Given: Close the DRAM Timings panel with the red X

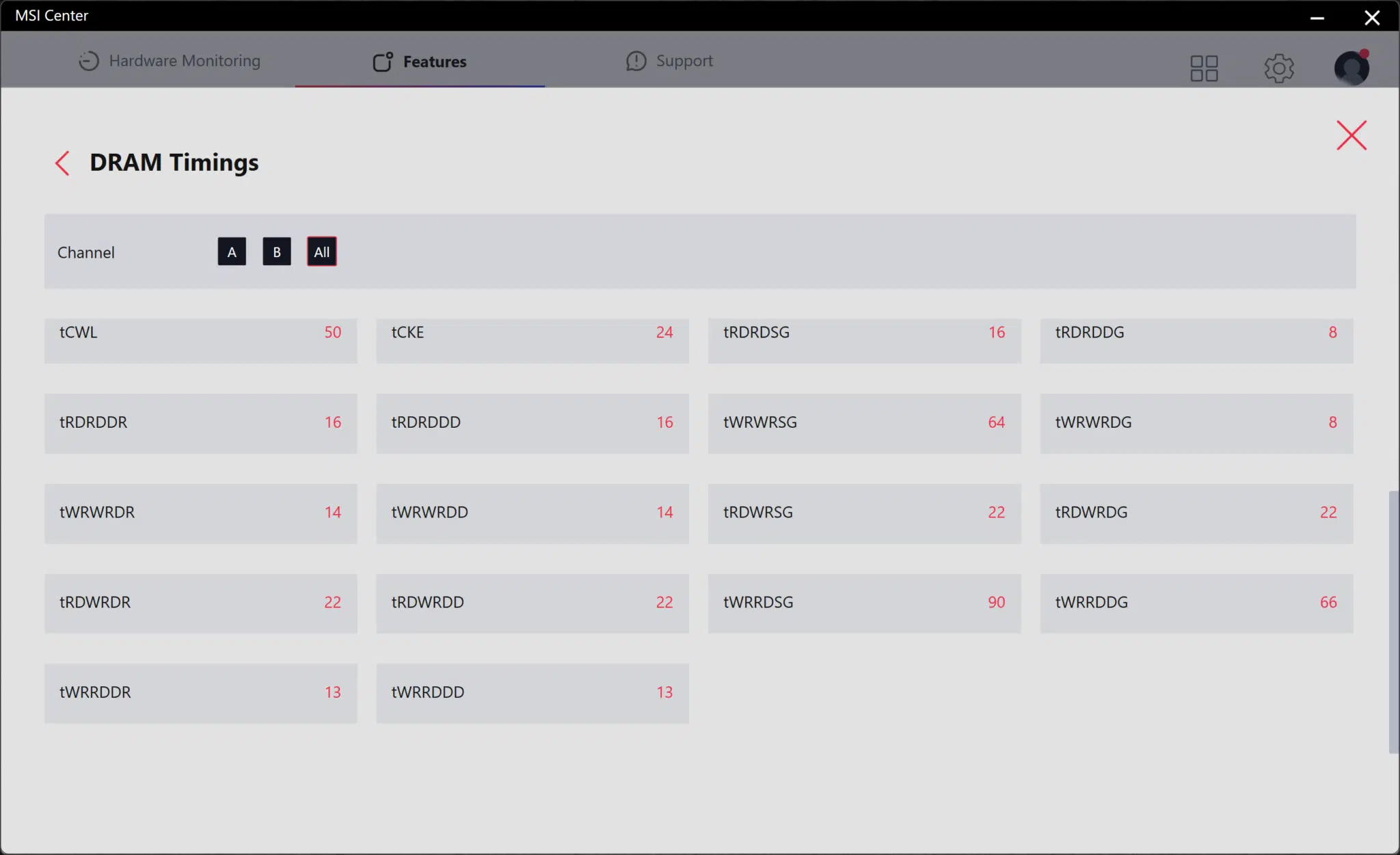Looking at the screenshot, I should point(1351,135).
